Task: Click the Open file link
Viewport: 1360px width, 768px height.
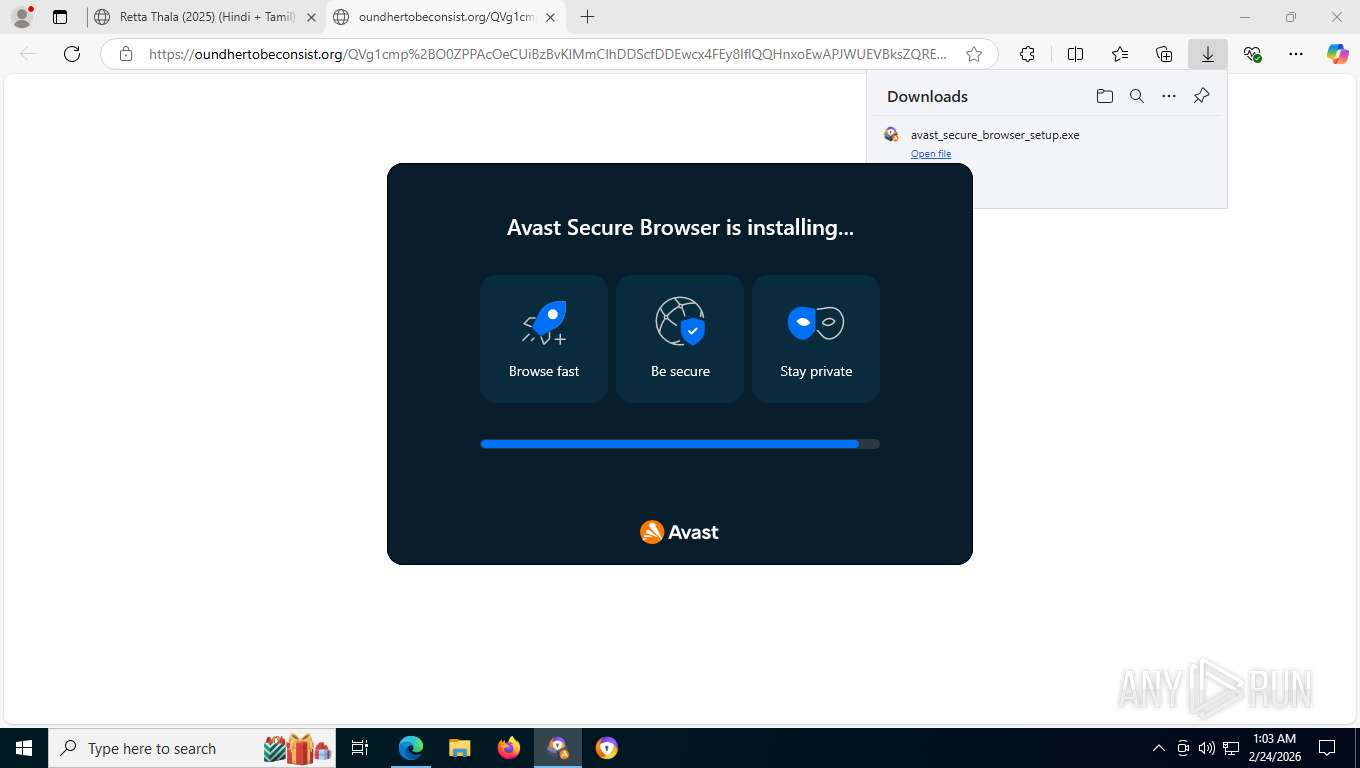Action: point(931,154)
